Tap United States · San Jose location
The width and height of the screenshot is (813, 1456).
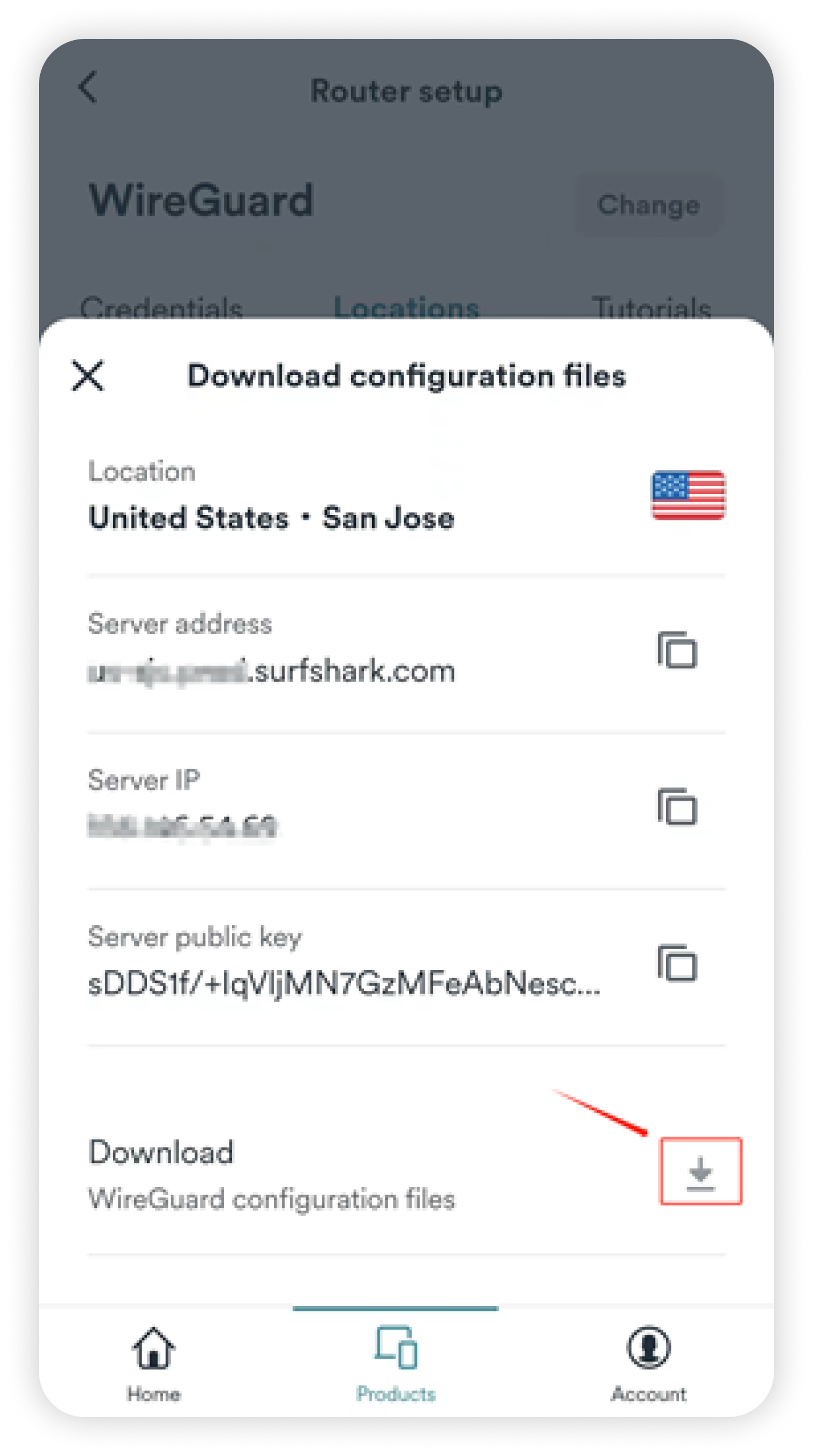tap(271, 518)
